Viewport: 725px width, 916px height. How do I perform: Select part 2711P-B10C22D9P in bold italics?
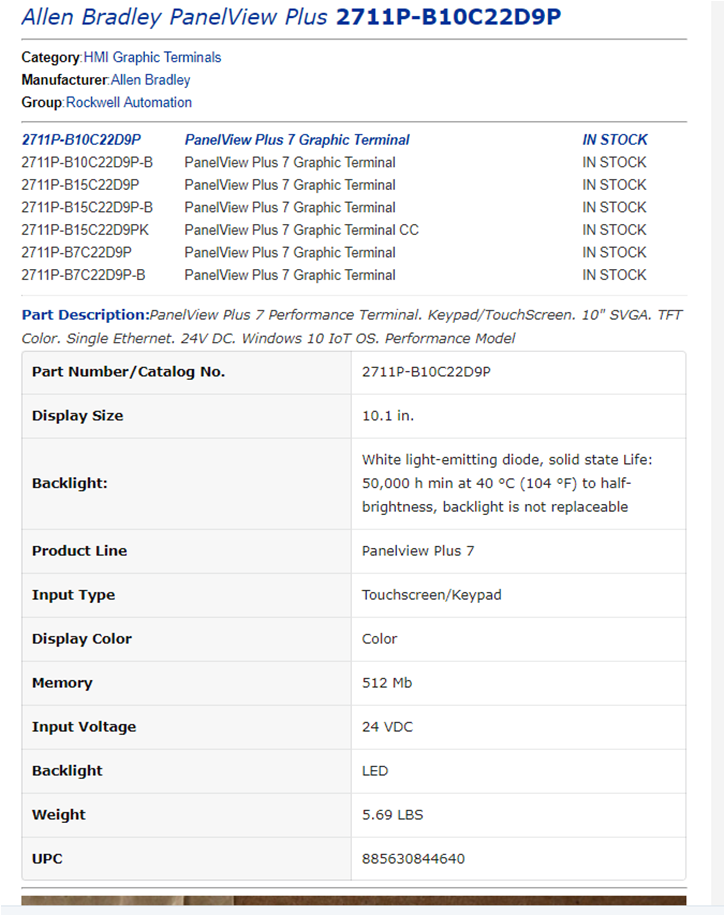point(81,140)
